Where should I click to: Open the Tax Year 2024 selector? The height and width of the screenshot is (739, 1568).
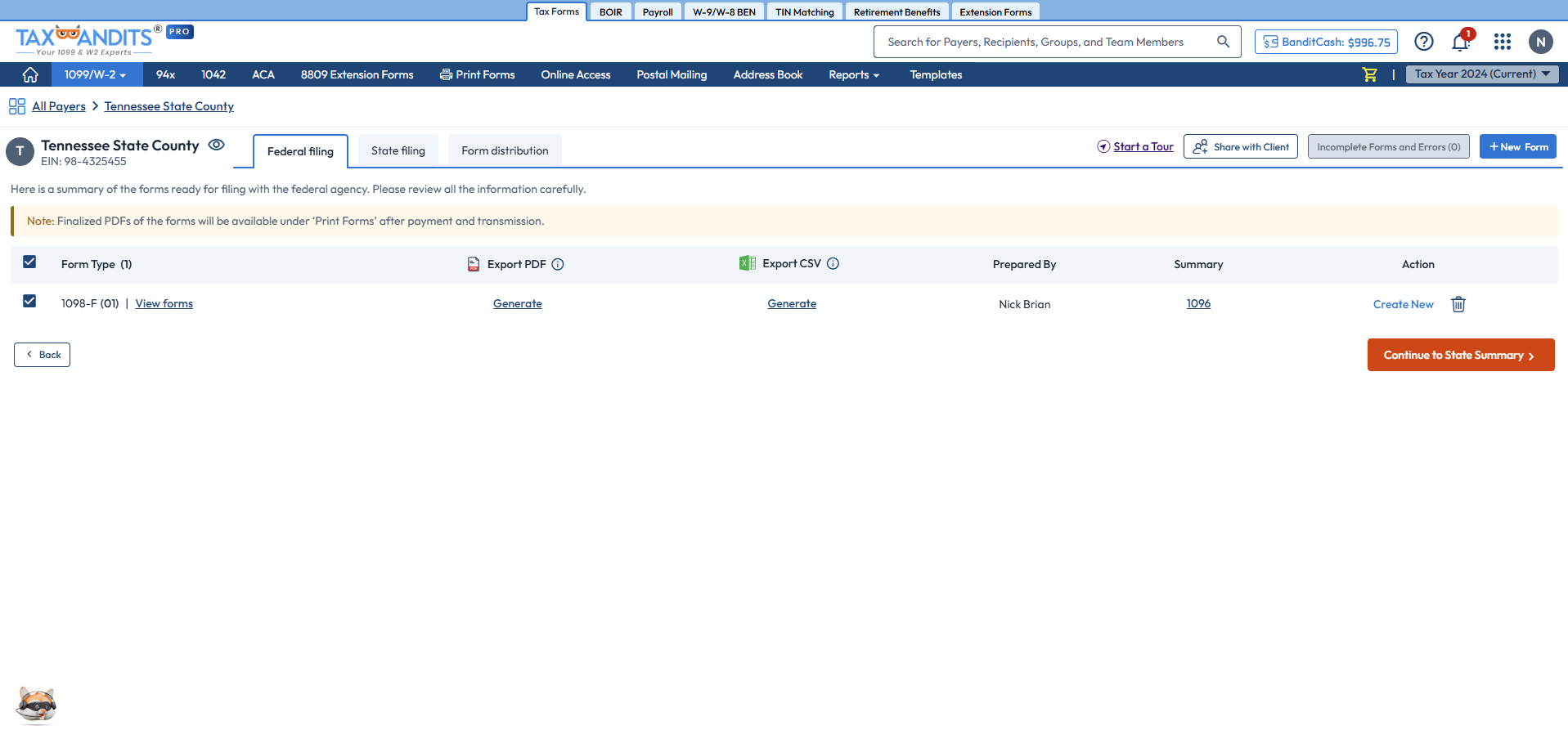click(1482, 74)
